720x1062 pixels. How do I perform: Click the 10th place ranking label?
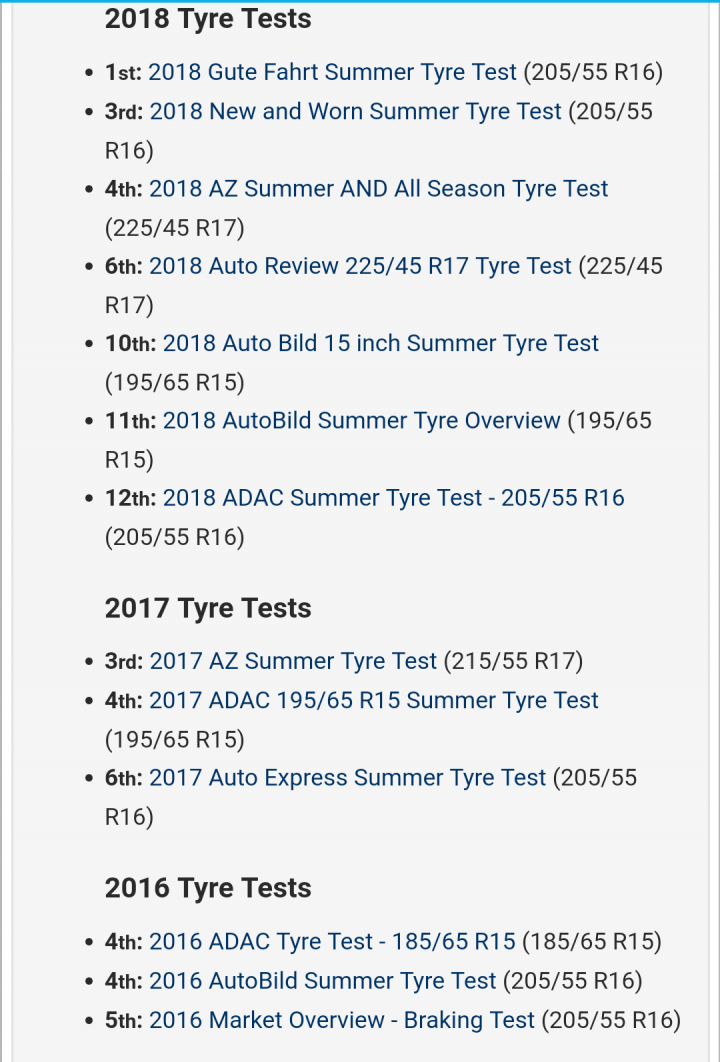click(131, 343)
